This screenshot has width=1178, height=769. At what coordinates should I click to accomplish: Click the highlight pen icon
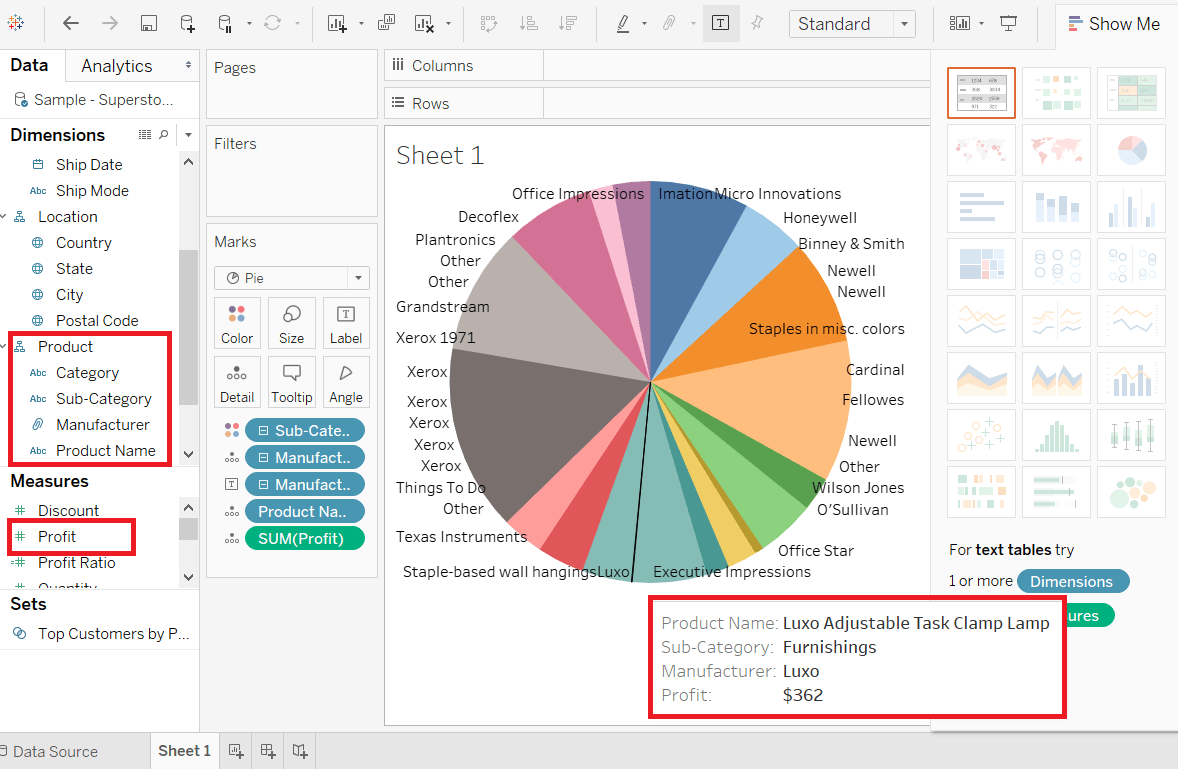coord(623,23)
